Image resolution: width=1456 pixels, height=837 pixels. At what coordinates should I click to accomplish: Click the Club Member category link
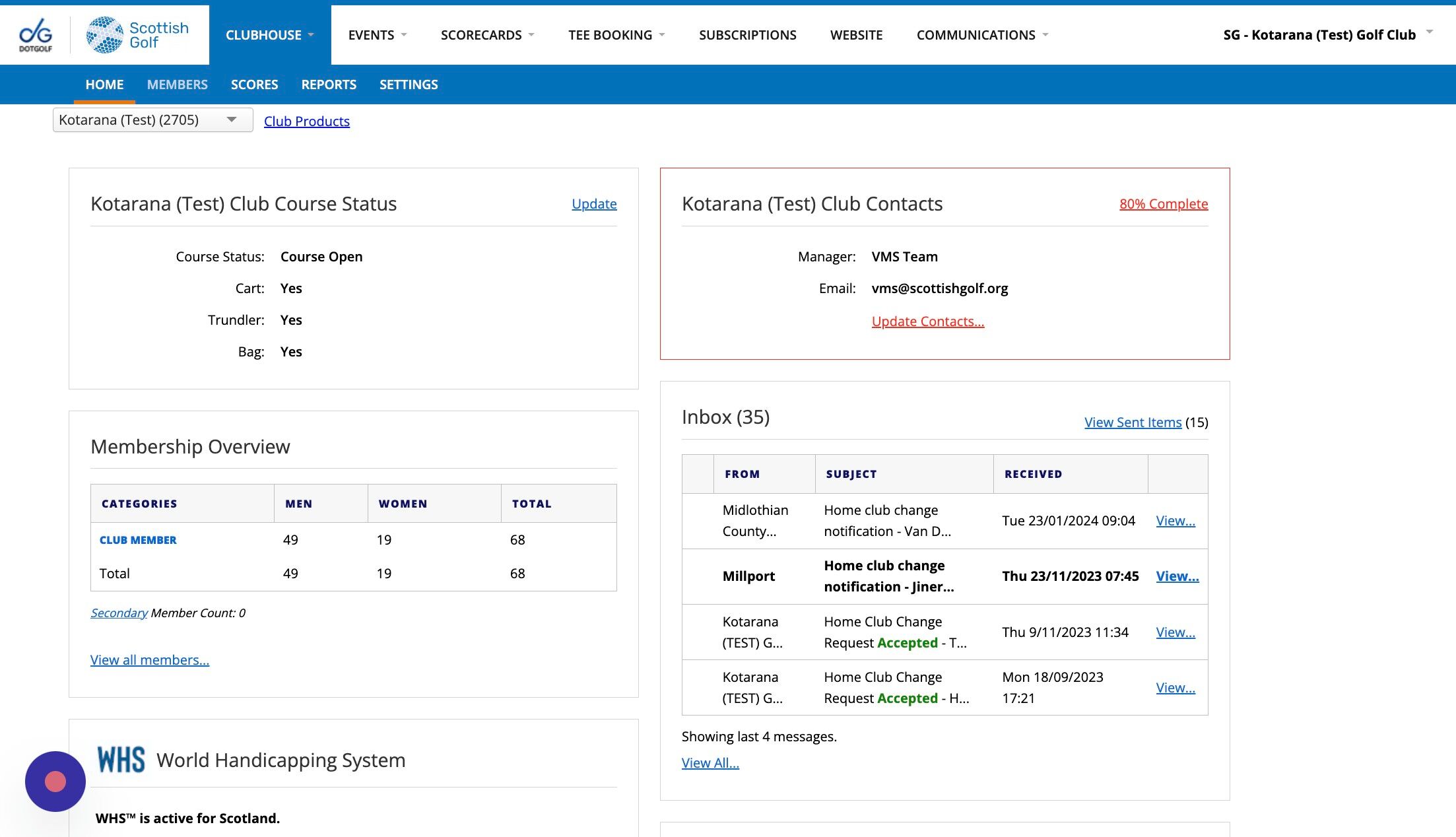(x=138, y=540)
